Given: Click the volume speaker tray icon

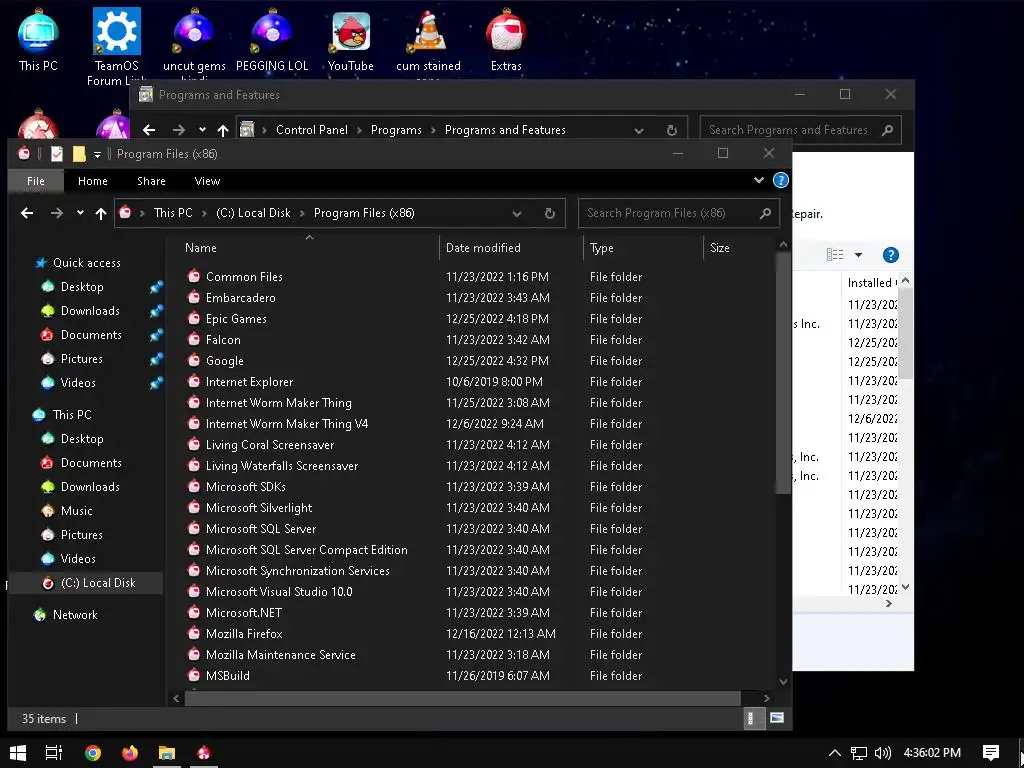Looking at the screenshot, I should [x=882, y=752].
